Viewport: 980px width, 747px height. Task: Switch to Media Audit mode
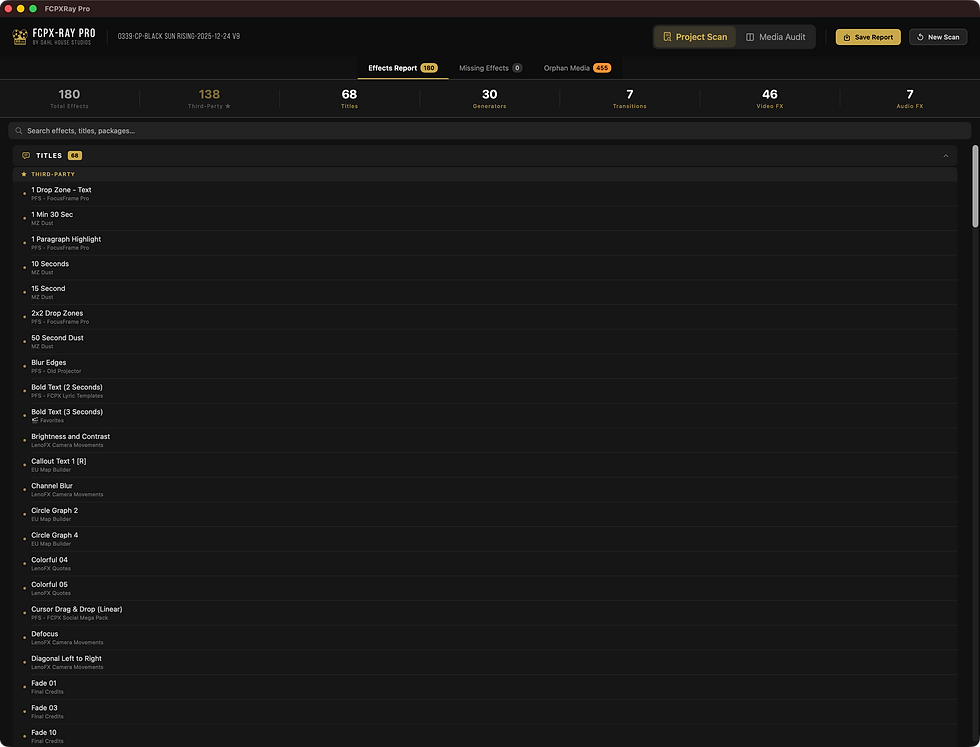776,37
